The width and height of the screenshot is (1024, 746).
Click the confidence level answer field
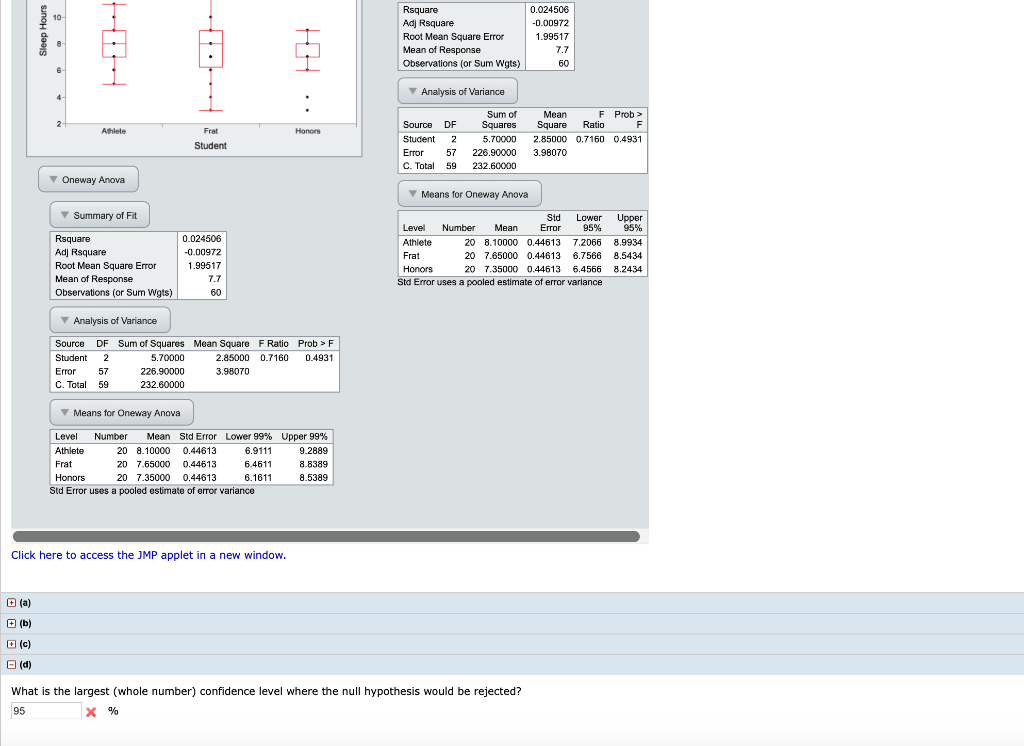(x=46, y=711)
